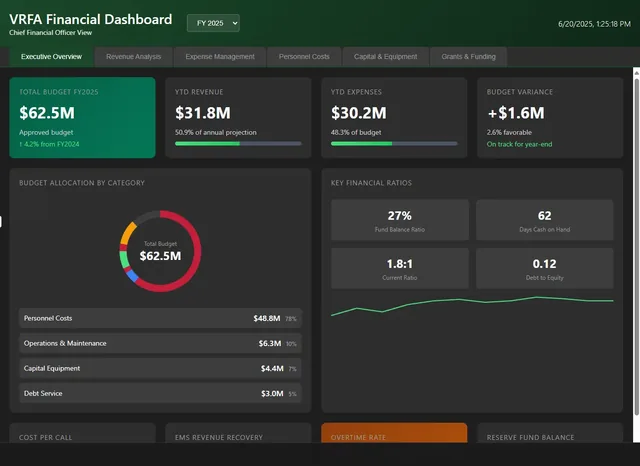Click the Cost Per Call card header
The image size is (640, 466).
tap(46, 437)
